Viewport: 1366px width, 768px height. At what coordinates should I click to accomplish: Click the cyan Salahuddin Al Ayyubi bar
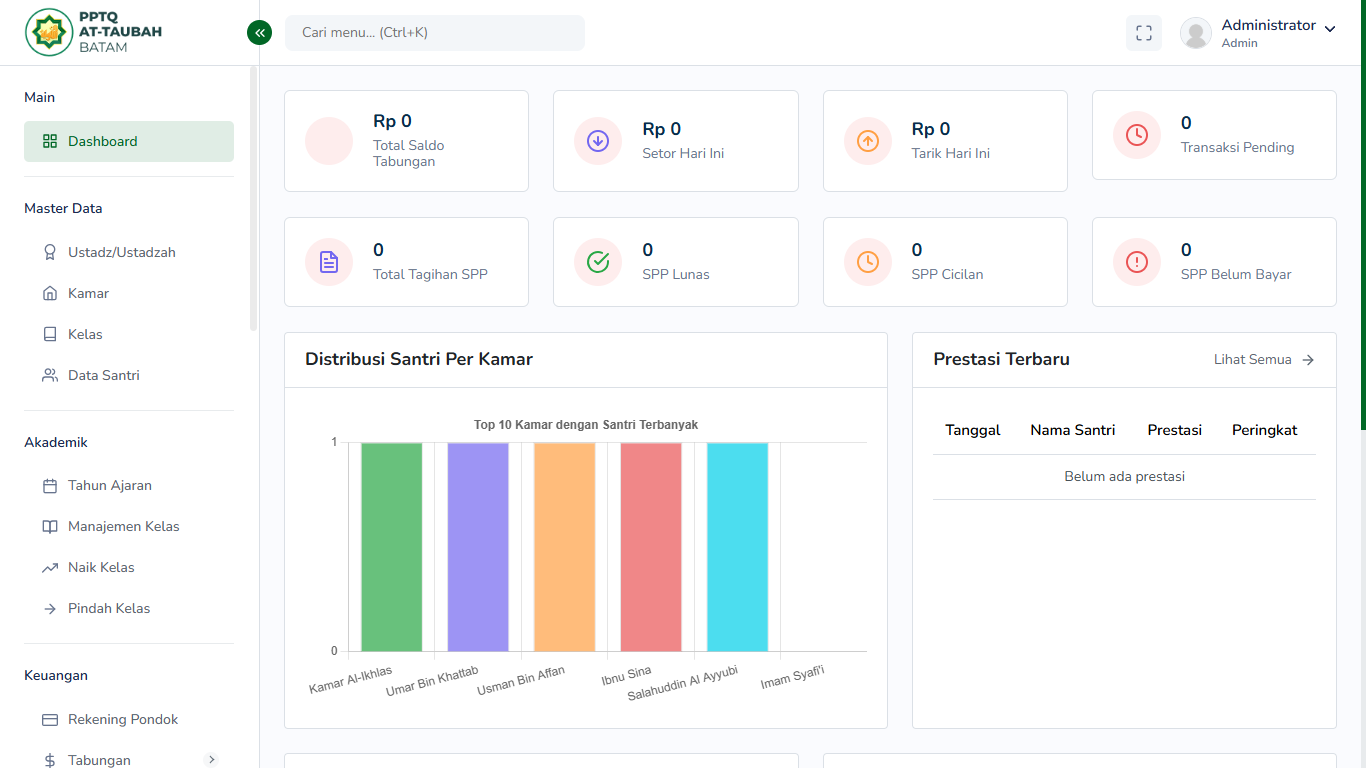(737, 547)
